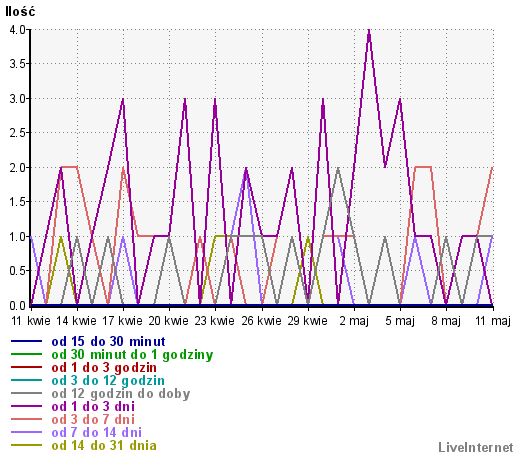The image size is (520, 457).
Task: Click the legend label 'od 12 godzin do doby'
Action: (x=121, y=394)
